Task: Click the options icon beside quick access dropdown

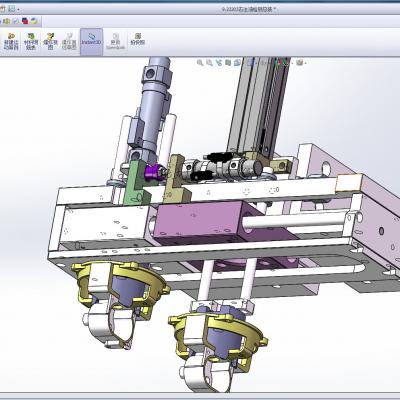Action: [x=12, y=9]
